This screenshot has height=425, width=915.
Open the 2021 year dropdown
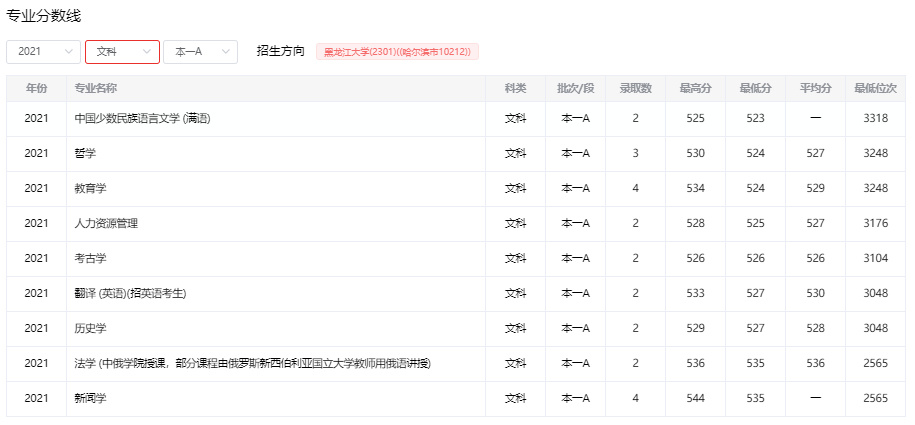coord(43,52)
